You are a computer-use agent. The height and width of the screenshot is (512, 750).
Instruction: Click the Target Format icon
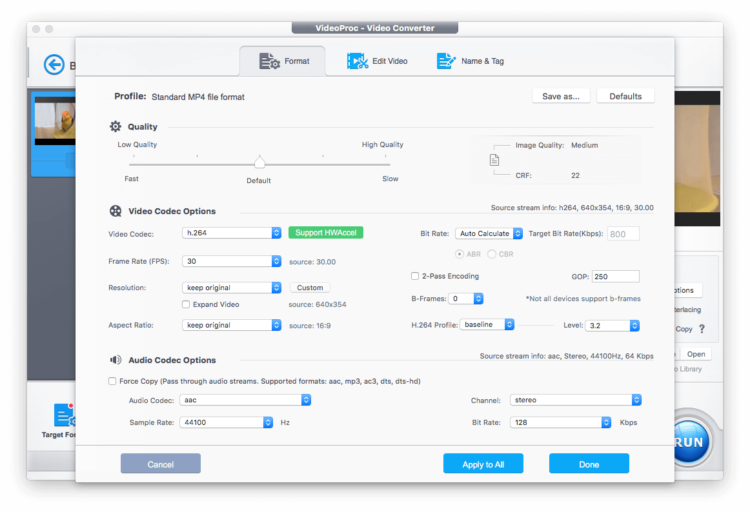(x=64, y=415)
